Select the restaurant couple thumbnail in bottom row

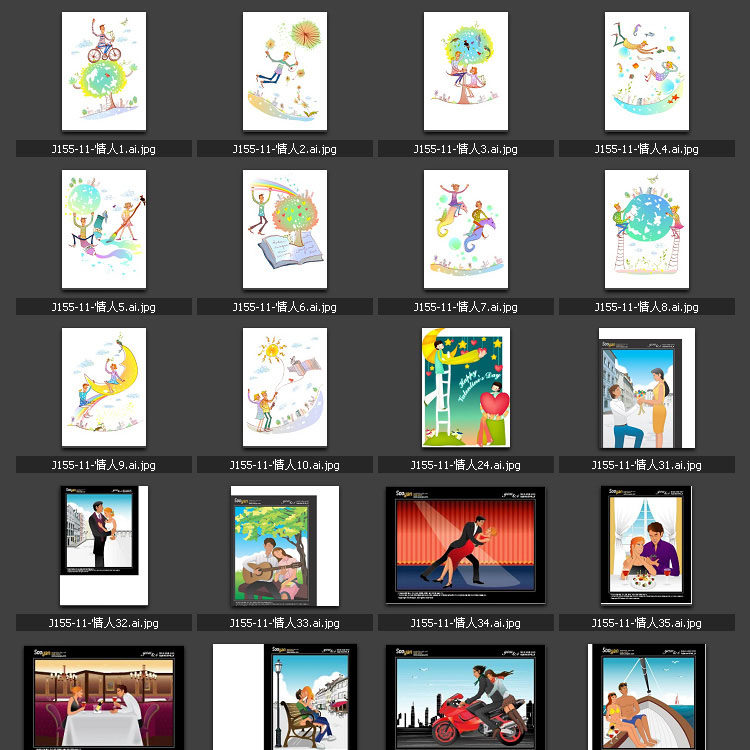click(104, 698)
